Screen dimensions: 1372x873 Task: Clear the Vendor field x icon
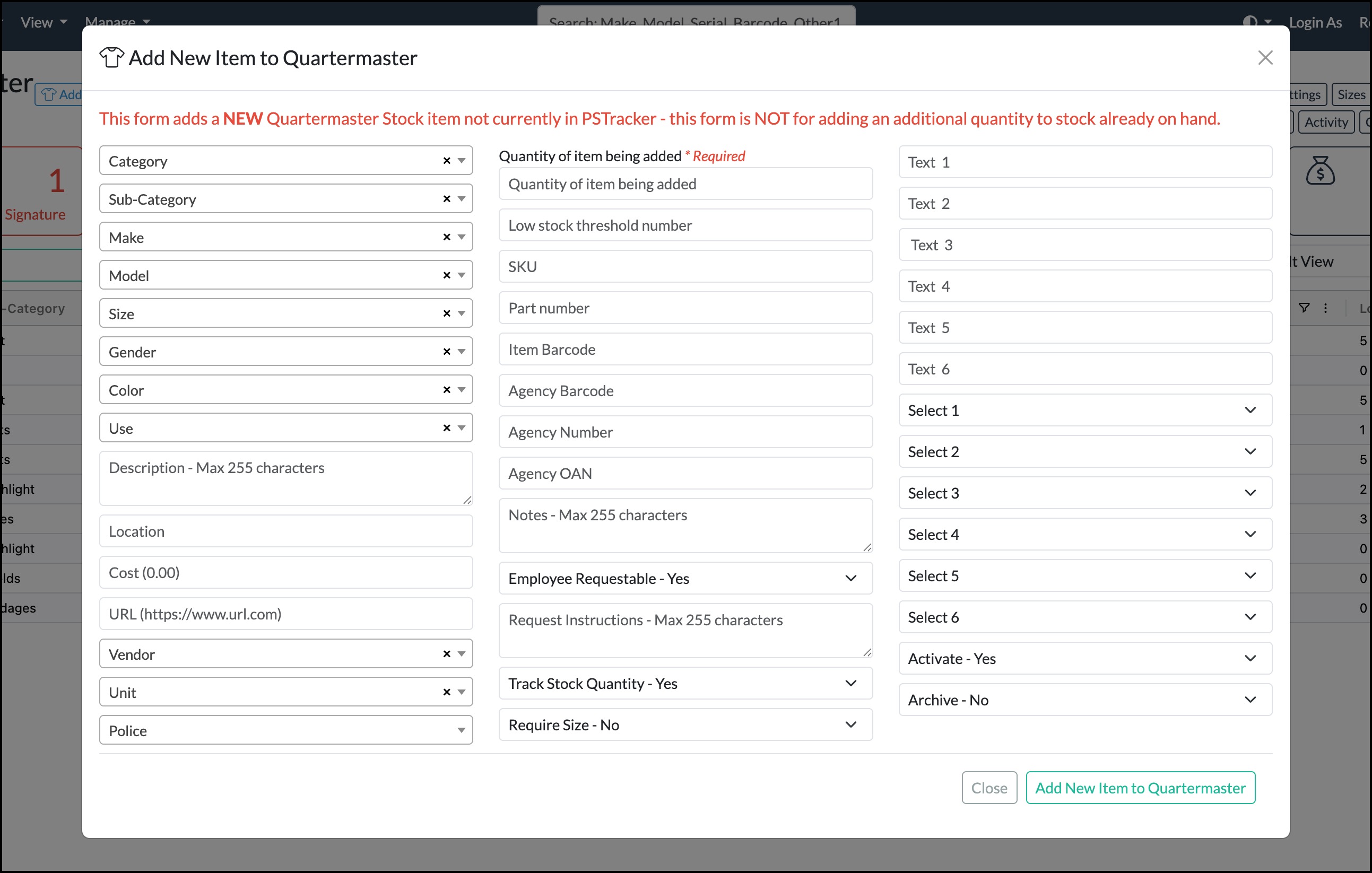[x=447, y=654]
